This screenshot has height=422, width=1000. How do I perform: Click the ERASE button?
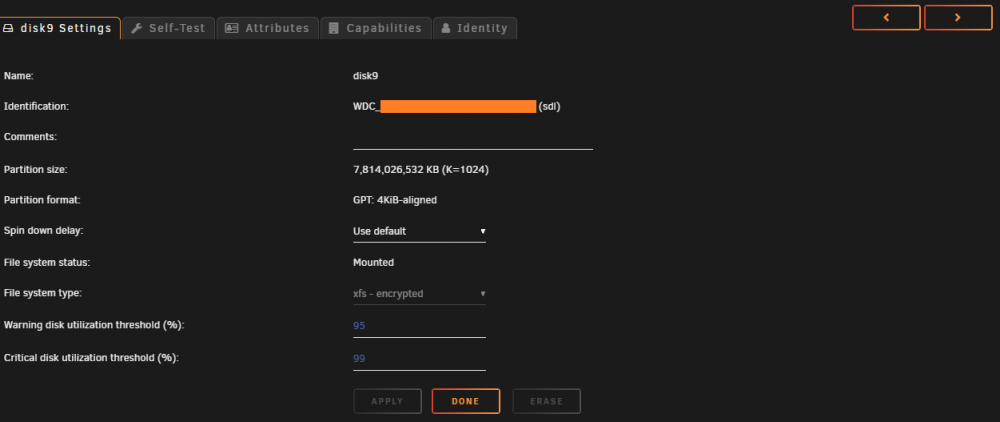point(547,402)
